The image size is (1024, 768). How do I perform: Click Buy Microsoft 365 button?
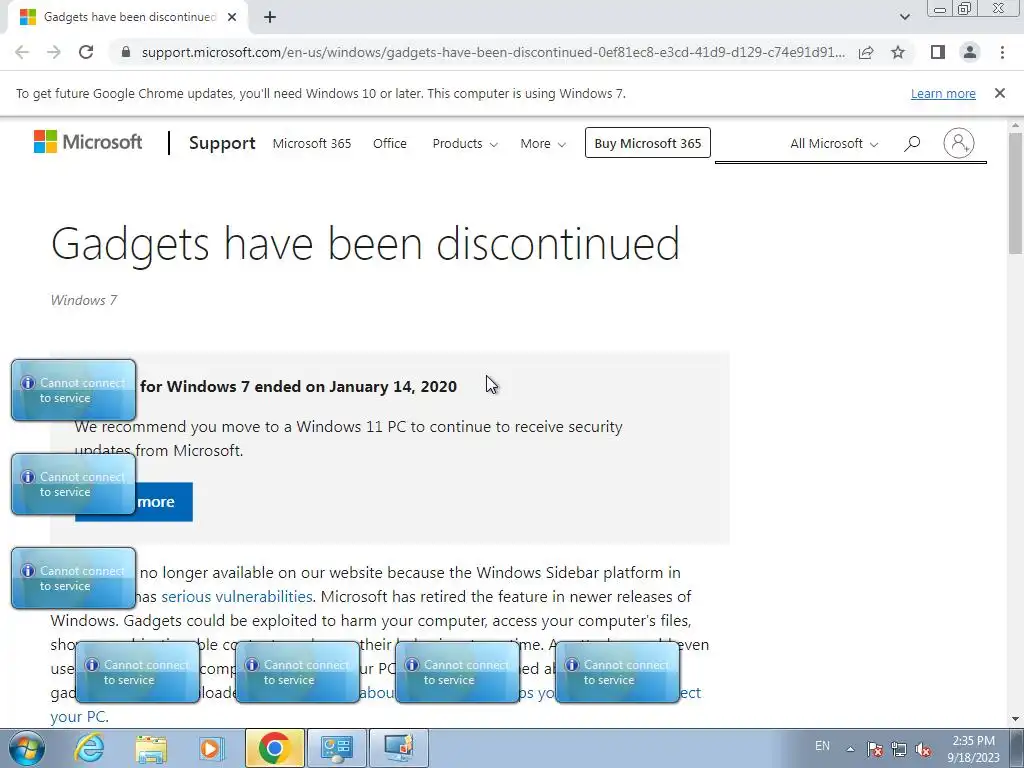click(647, 143)
